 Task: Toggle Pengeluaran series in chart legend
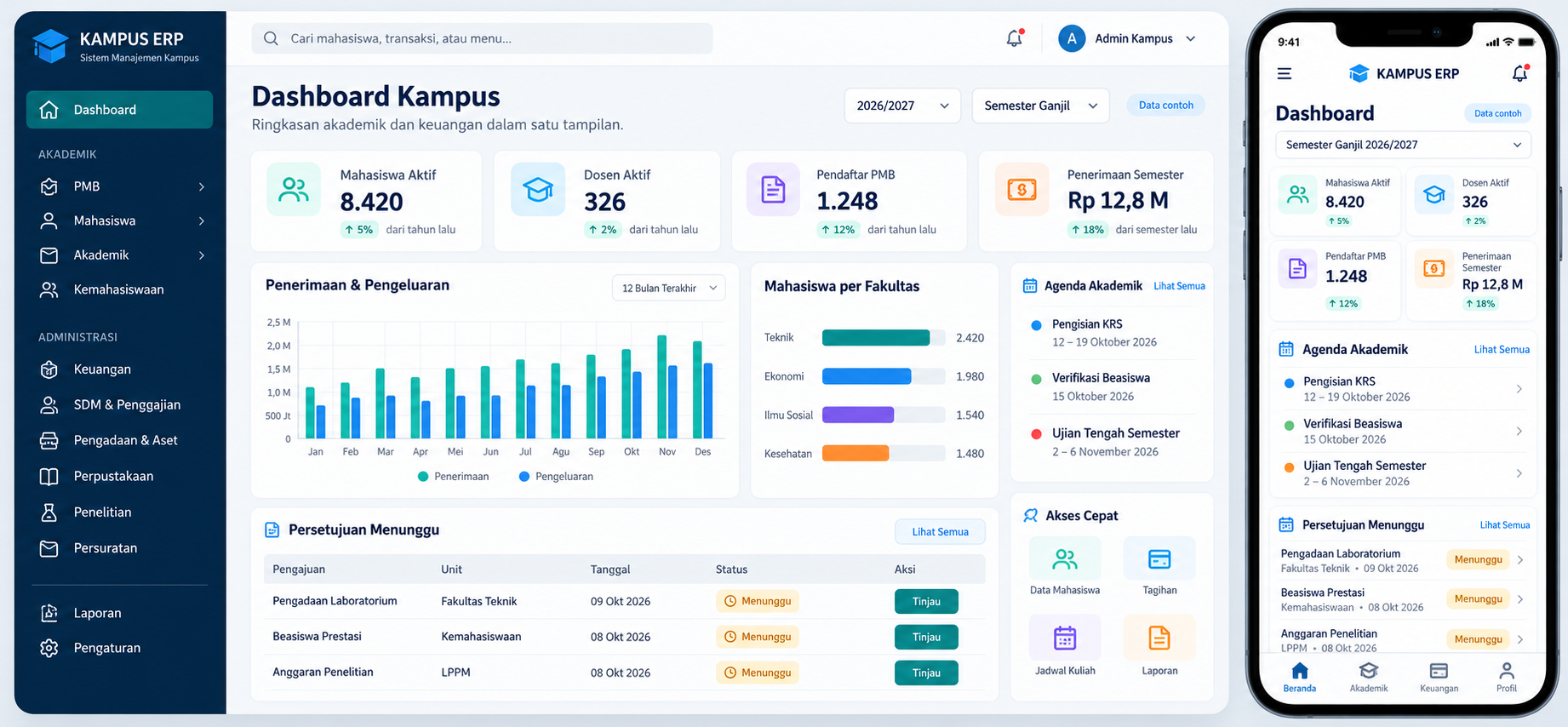click(556, 477)
